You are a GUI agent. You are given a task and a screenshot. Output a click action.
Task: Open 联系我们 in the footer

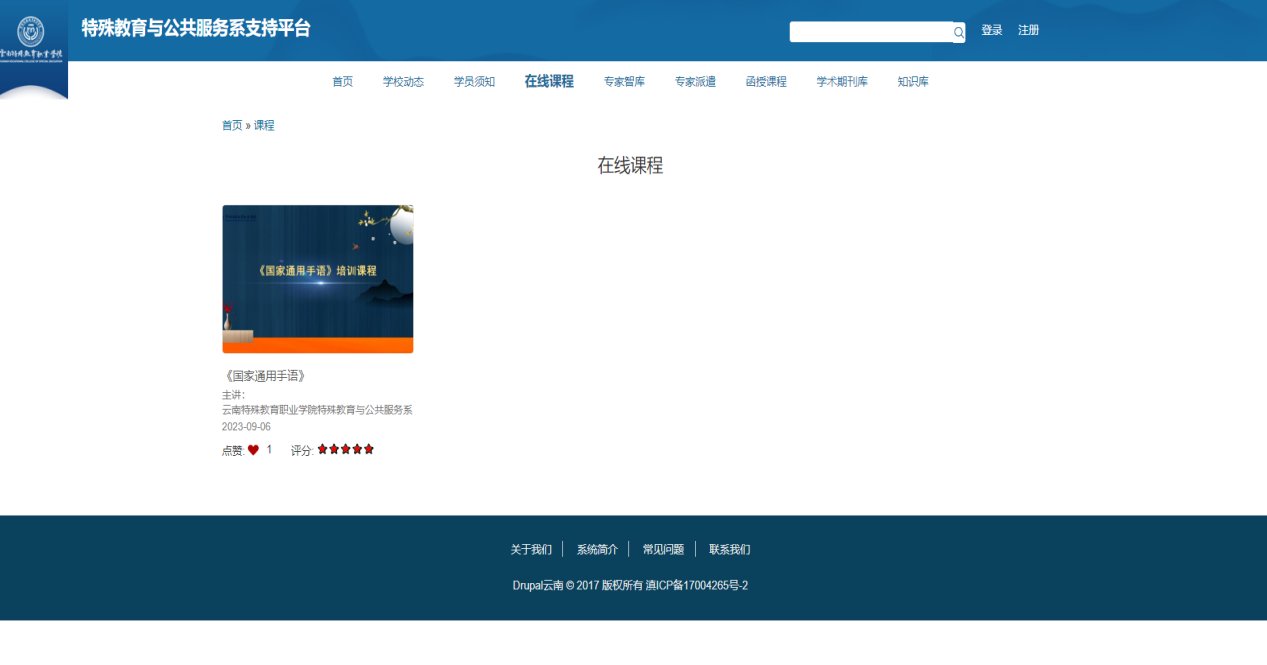[x=729, y=549]
